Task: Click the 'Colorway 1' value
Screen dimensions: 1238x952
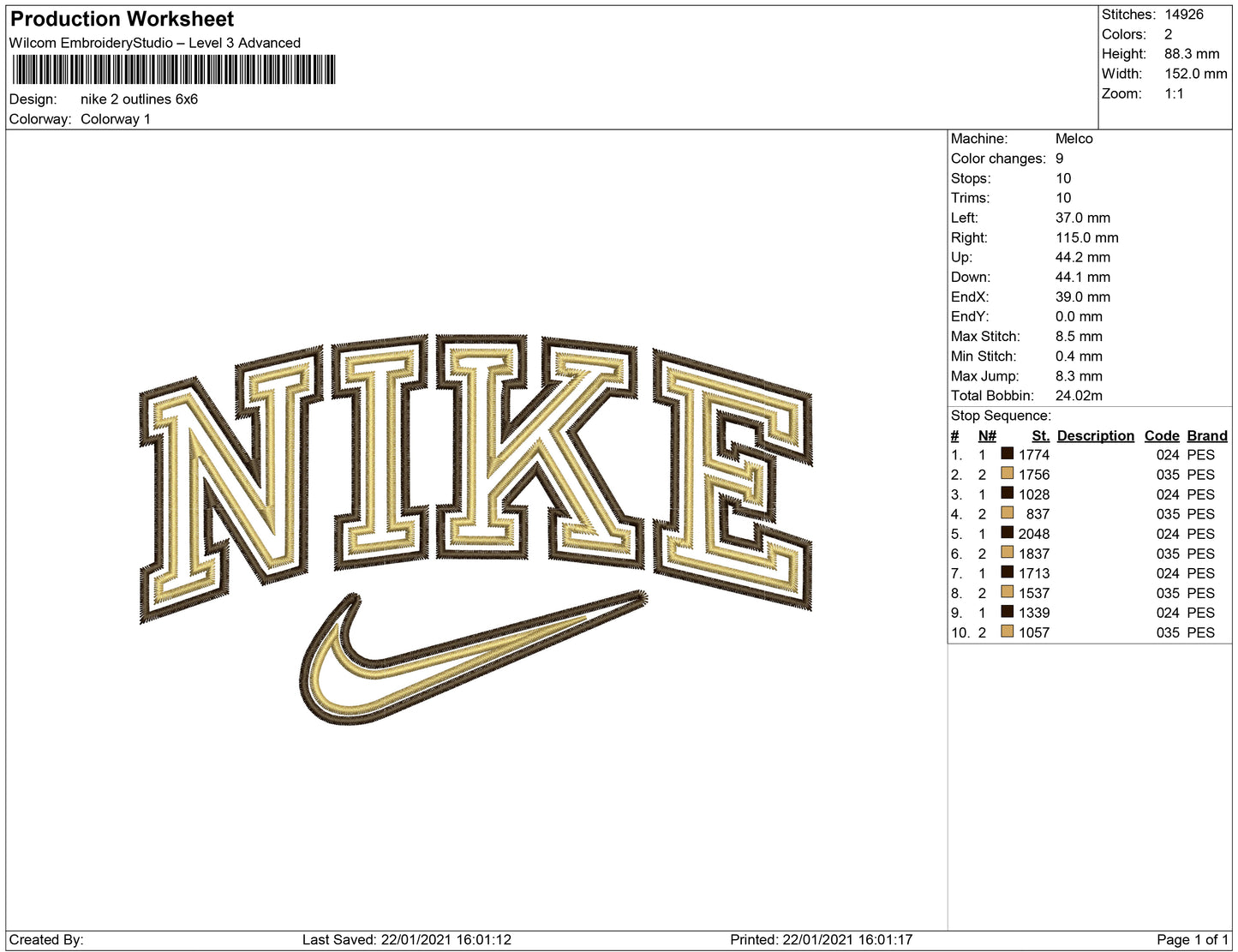Action: (116, 119)
